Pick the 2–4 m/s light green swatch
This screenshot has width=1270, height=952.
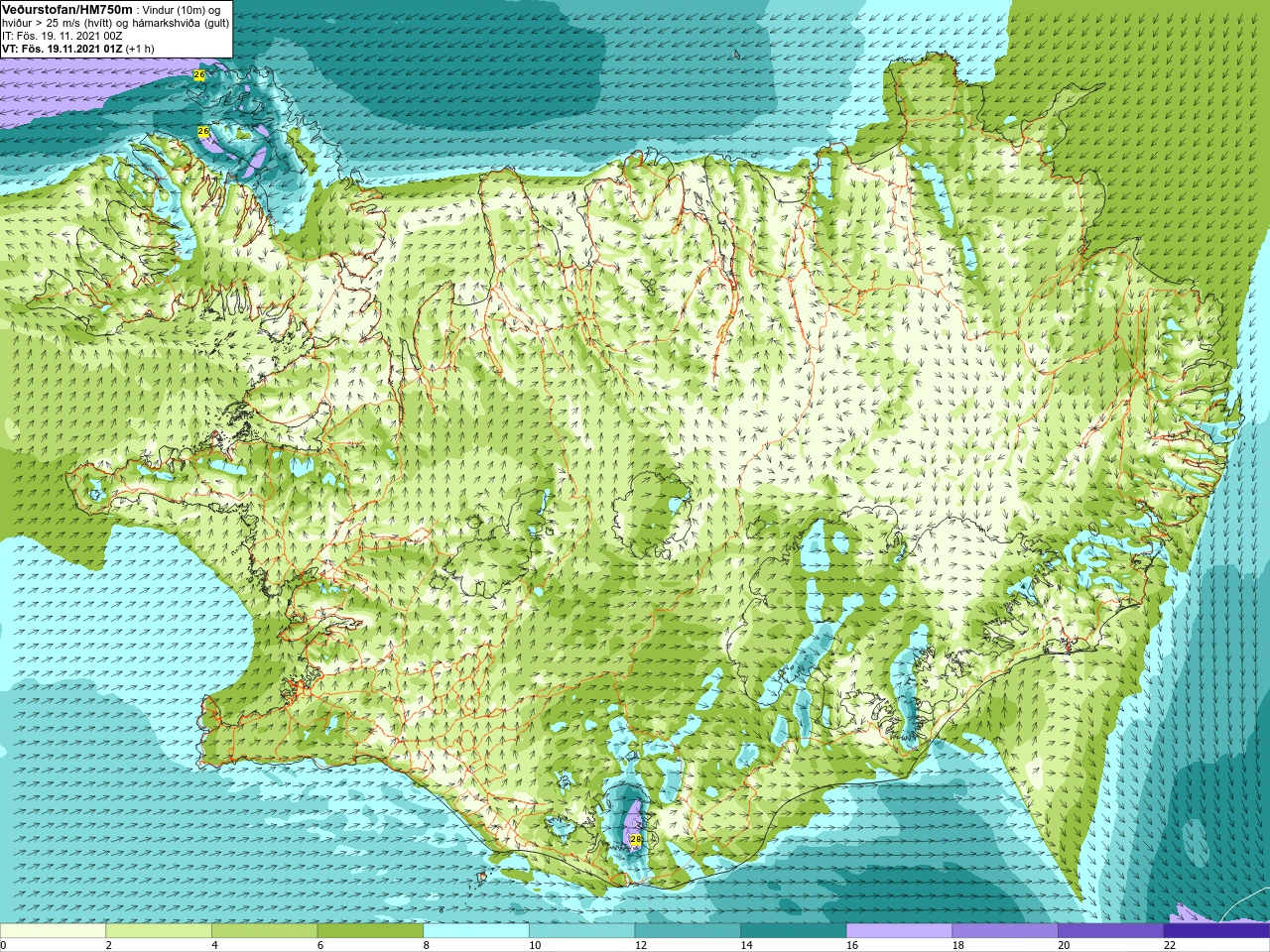(159, 931)
